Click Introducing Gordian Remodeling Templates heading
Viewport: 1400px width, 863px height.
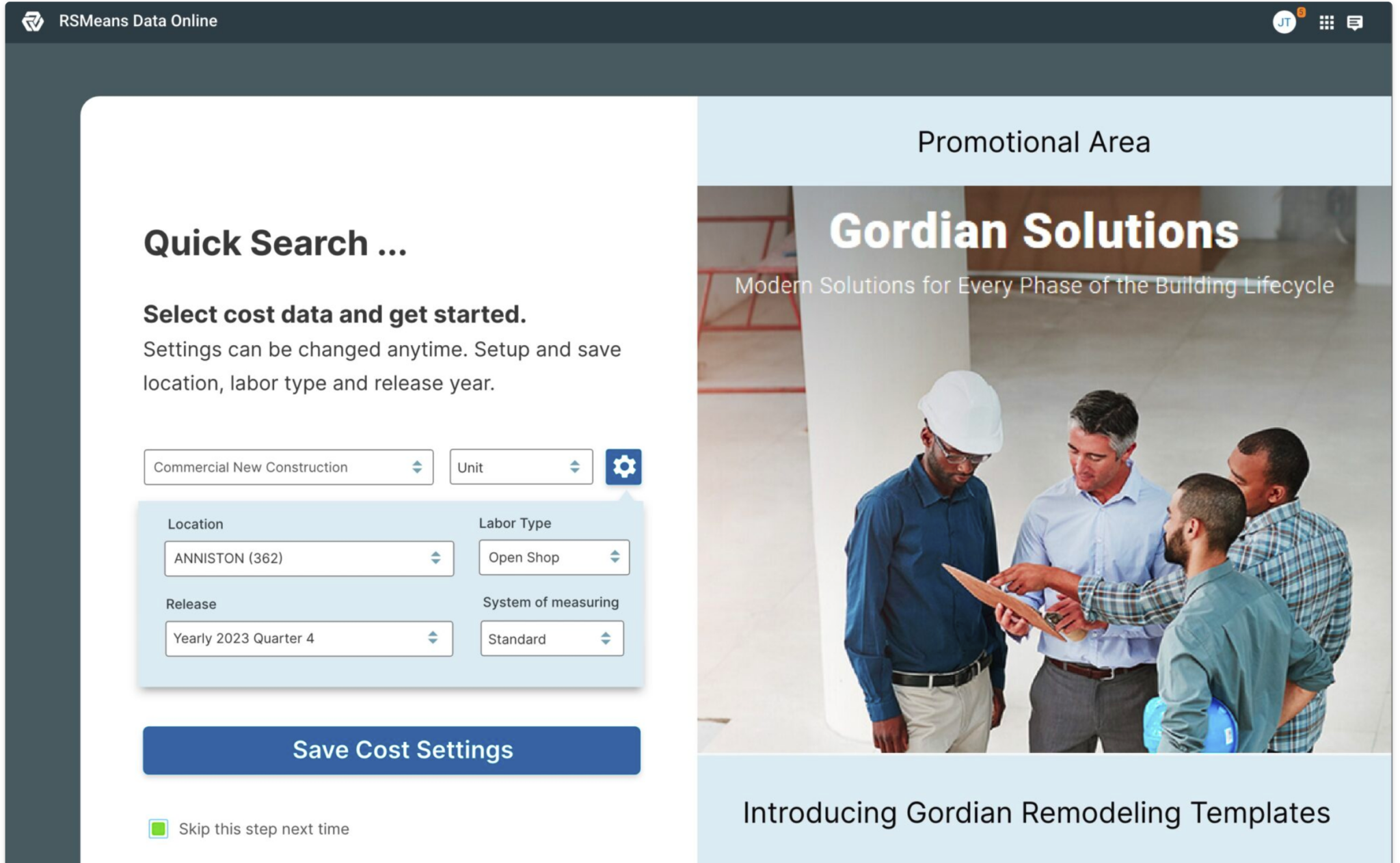1036,813
